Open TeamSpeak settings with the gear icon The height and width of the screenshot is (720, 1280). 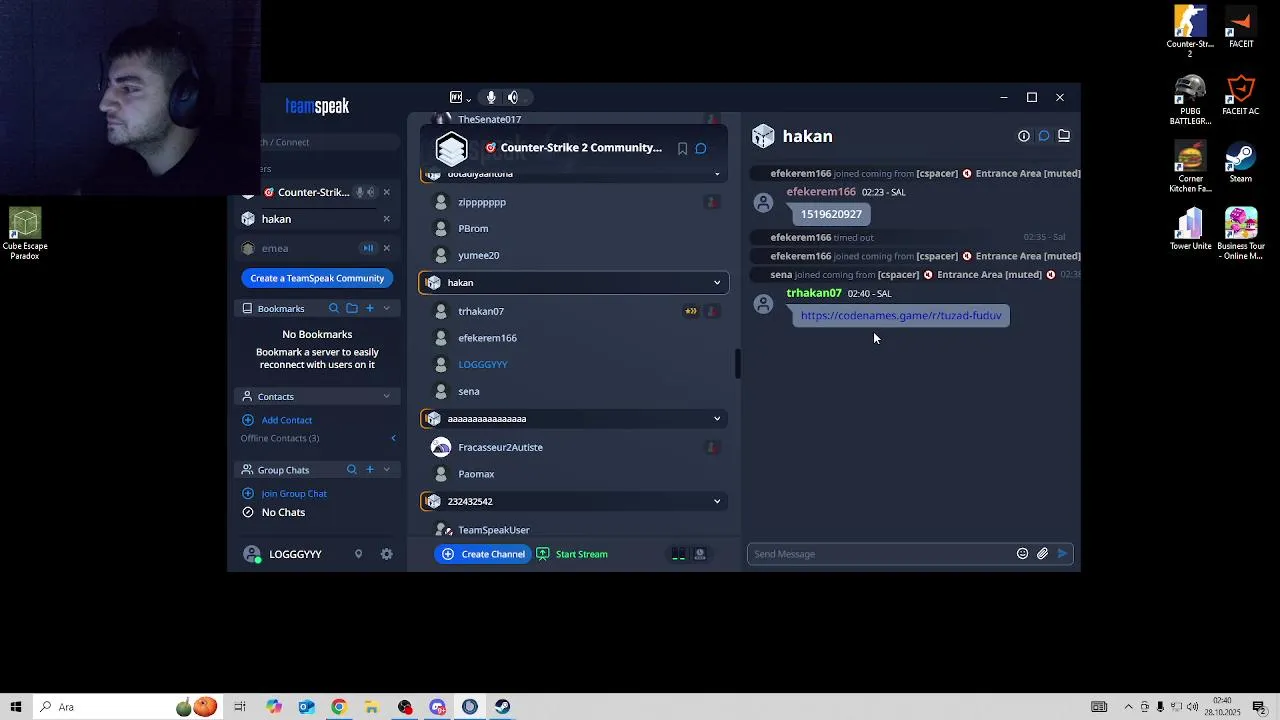click(x=387, y=554)
